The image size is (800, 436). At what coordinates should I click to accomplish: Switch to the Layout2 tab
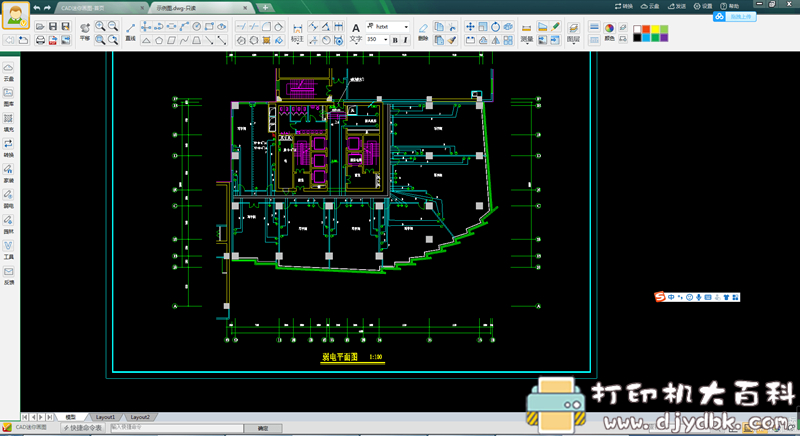tap(140, 417)
